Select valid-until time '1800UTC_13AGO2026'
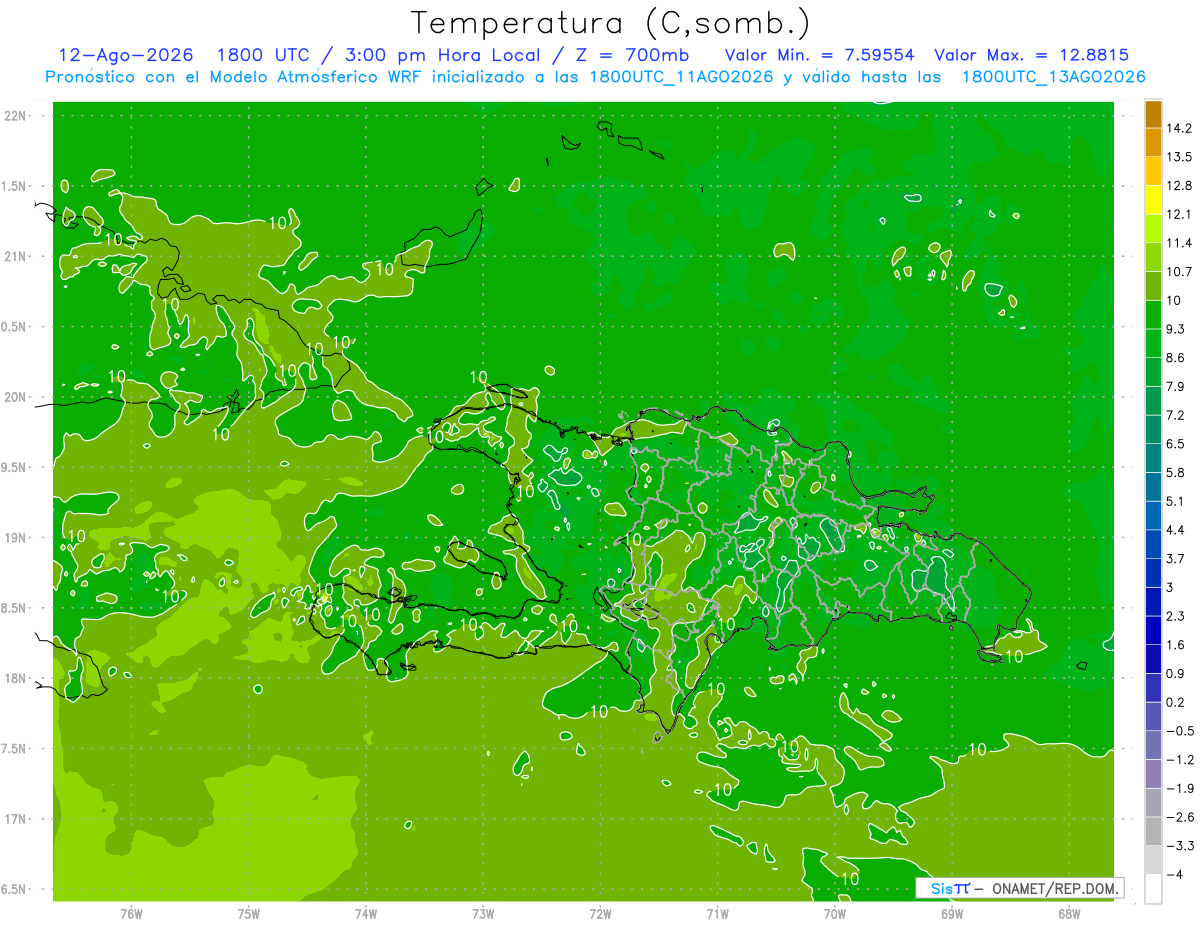 (x=1053, y=77)
